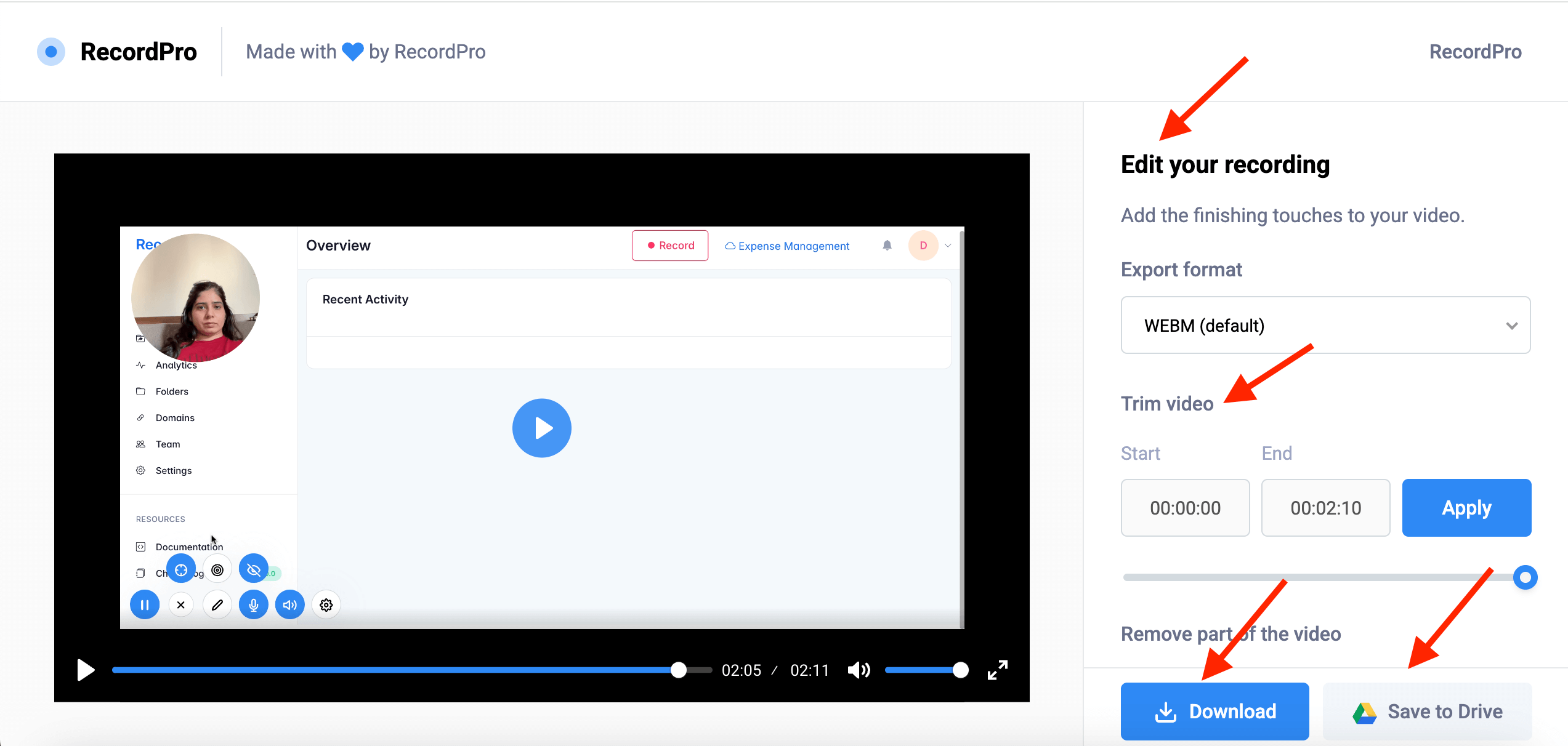Download the recording
This screenshot has width=1568, height=746.
point(1214,711)
